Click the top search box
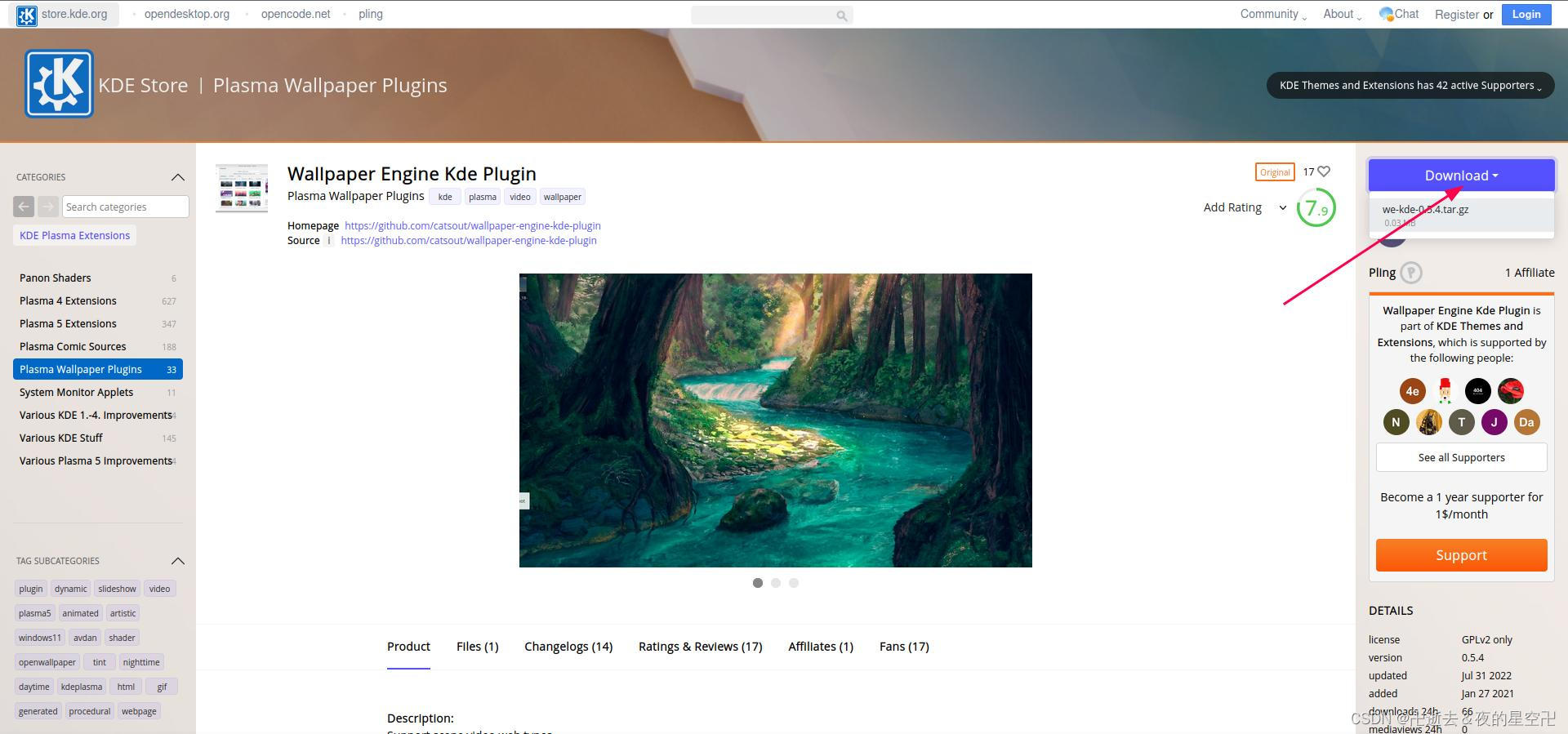This screenshot has height=734, width=1568. [772, 16]
